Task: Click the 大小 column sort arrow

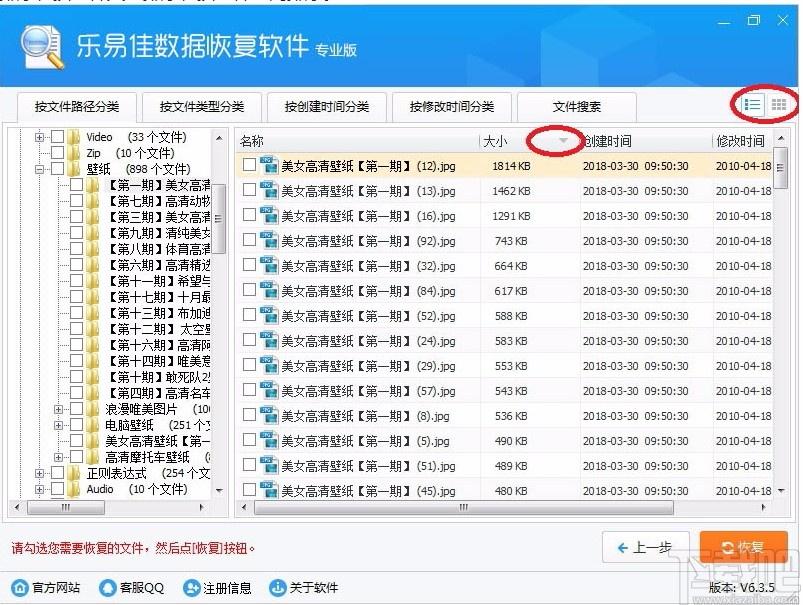Action: point(563,140)
